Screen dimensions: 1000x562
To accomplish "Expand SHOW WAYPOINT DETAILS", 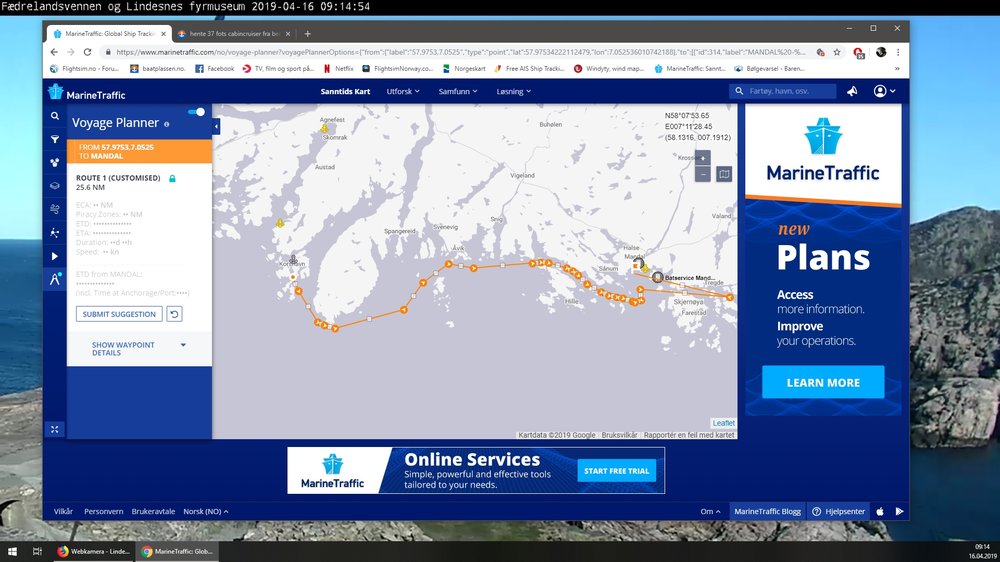I will coord(139,348).
